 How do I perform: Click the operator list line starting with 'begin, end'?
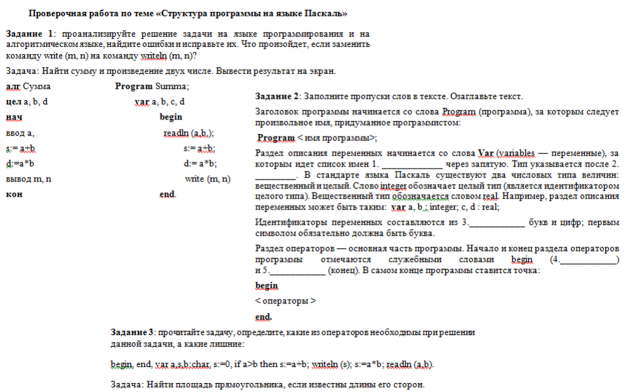coord(272,364)
